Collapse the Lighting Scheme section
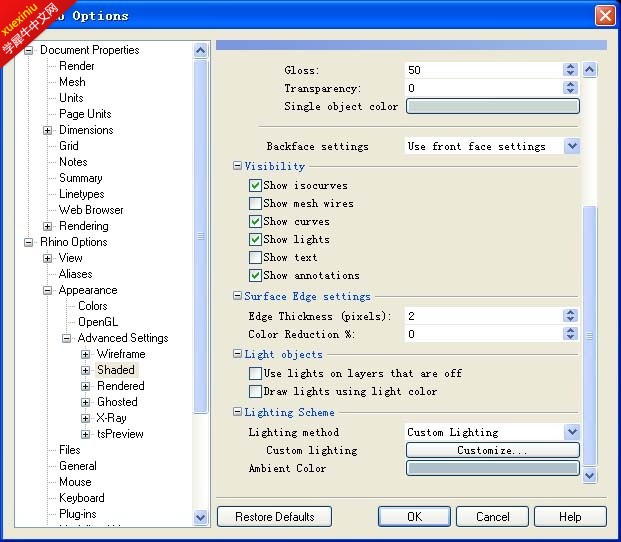The width and height of the screenshot is (621, 542). coord(237,412)
